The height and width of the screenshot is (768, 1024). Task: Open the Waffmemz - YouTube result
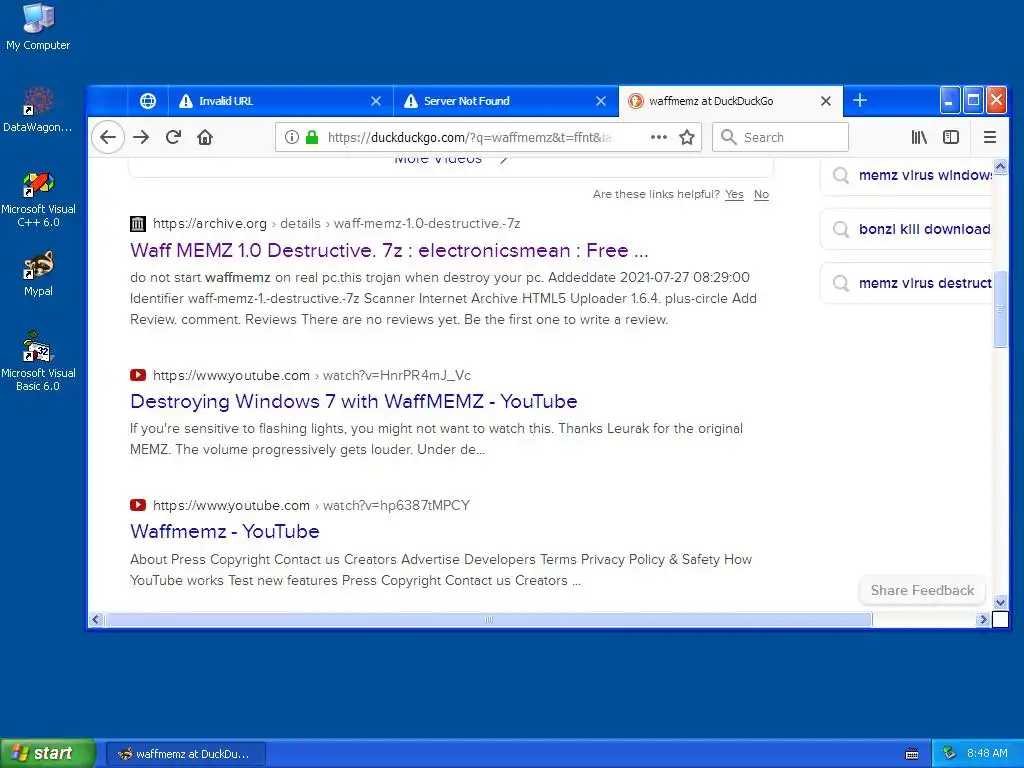click(225, 531)
